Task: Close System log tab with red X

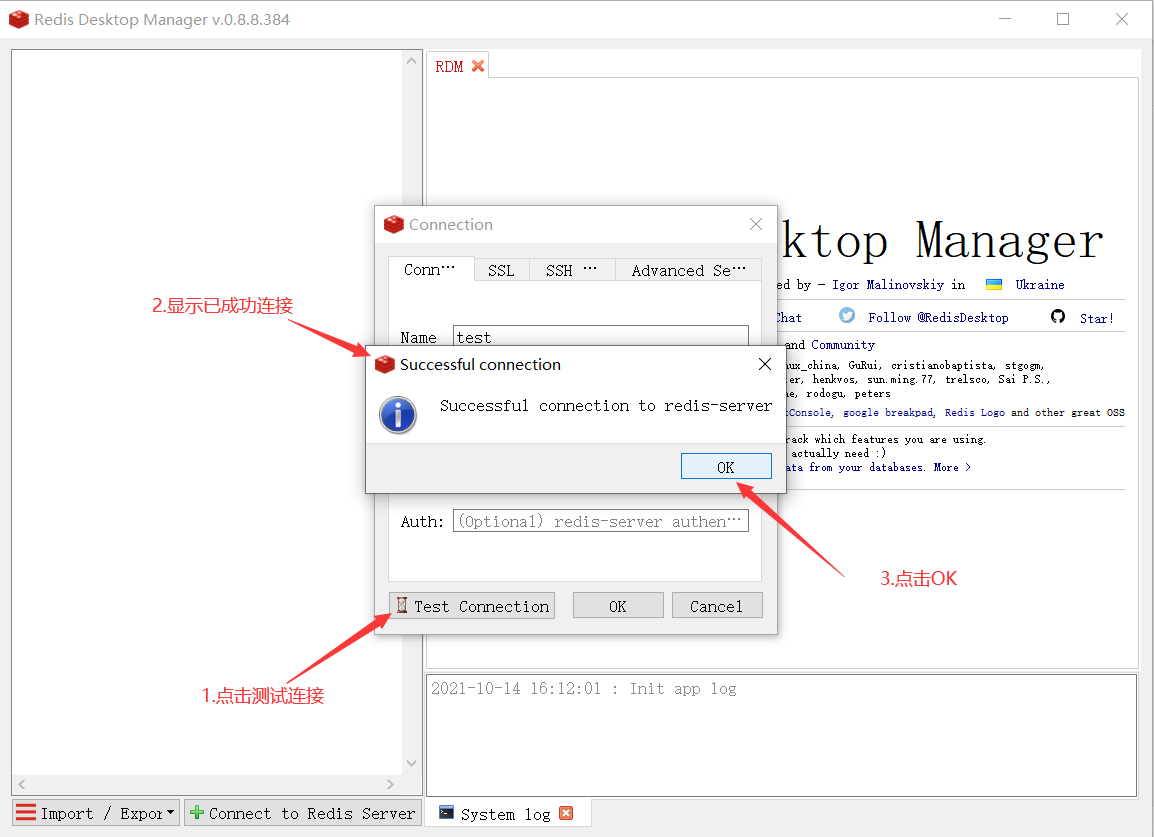Action: pos(565,813)
